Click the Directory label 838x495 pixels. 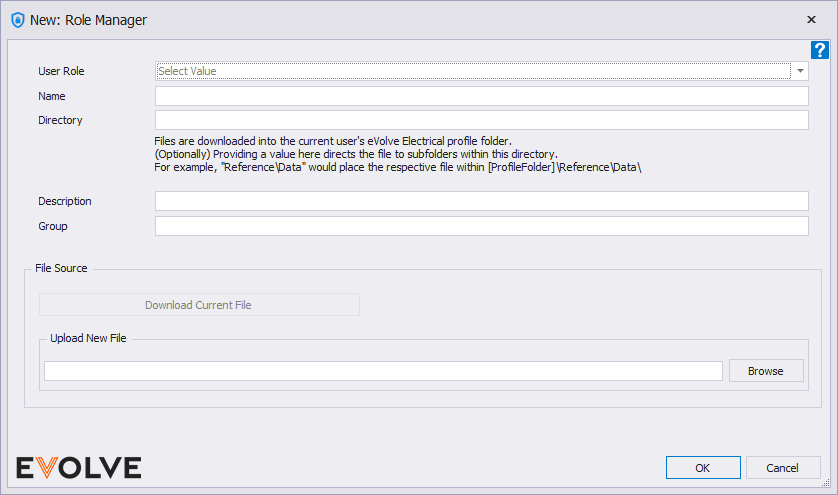click(60, 120)
